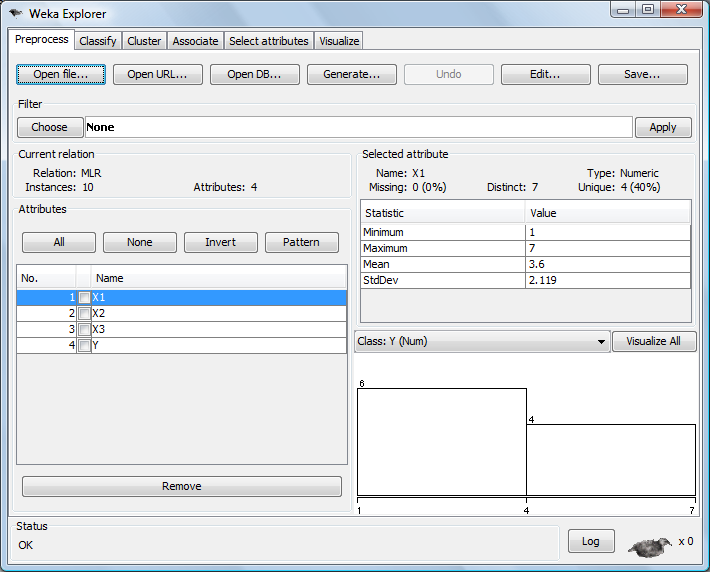Screen dimensions: 710x572
Task: Select the X3 attribute row
Action: pos(182,329)
